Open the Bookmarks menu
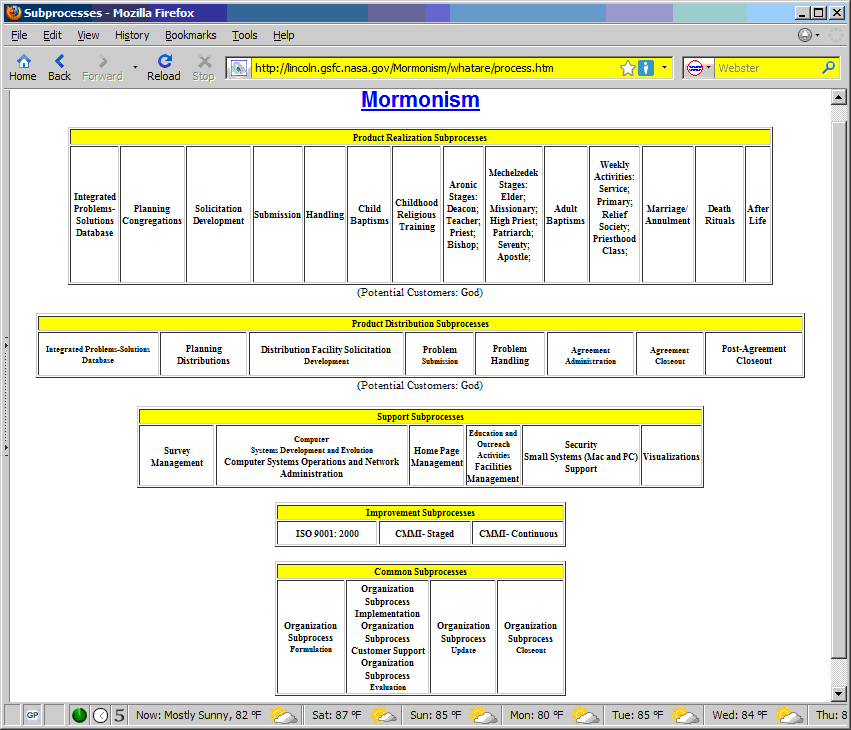 pos(190,35)
